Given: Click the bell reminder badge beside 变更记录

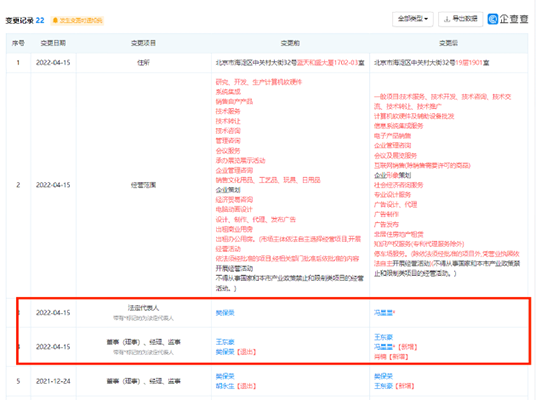Looking at the screenshot, I should [x=77, y=21].
